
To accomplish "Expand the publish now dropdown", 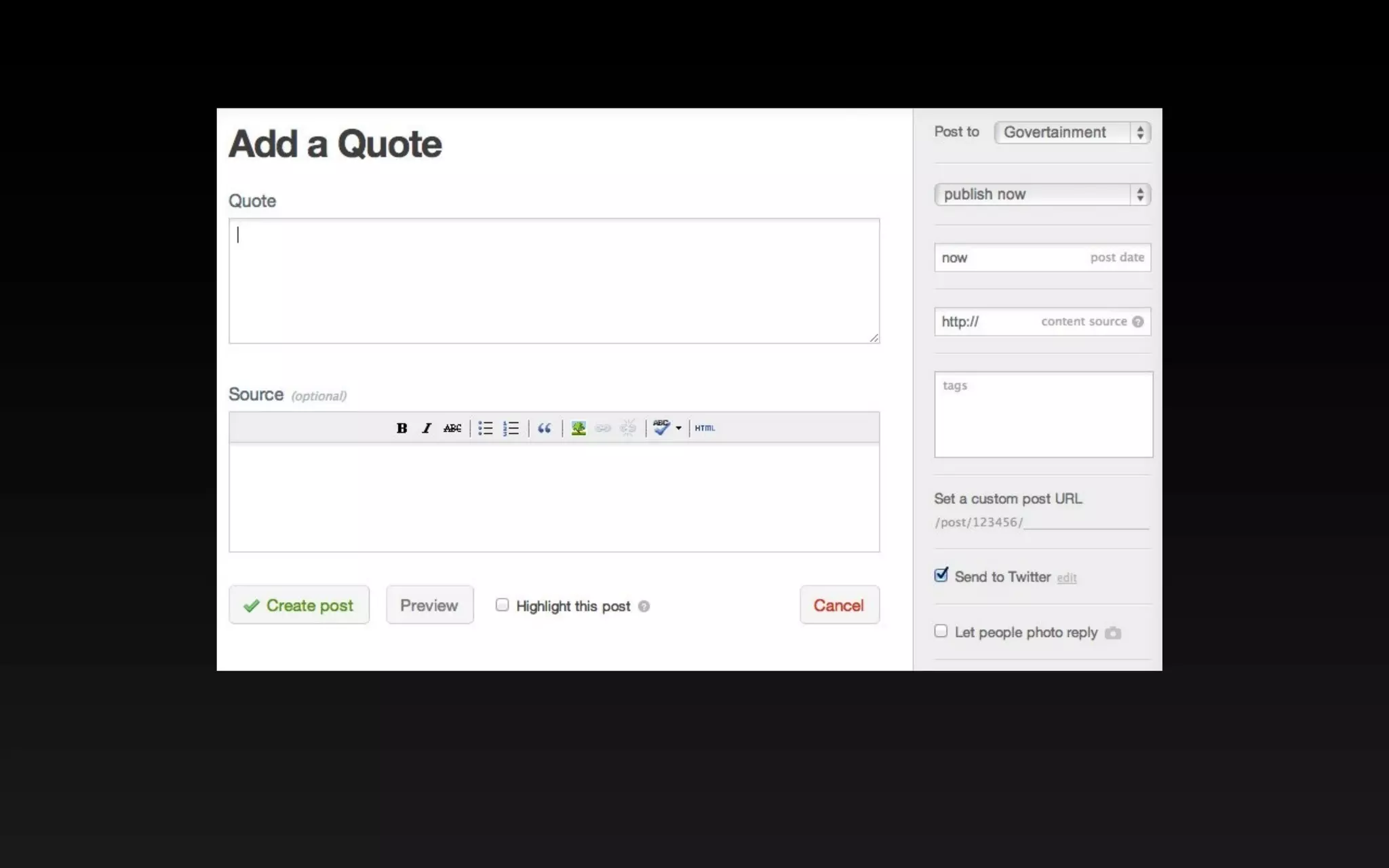I will pyautogui.click(x=1042, y=195).
